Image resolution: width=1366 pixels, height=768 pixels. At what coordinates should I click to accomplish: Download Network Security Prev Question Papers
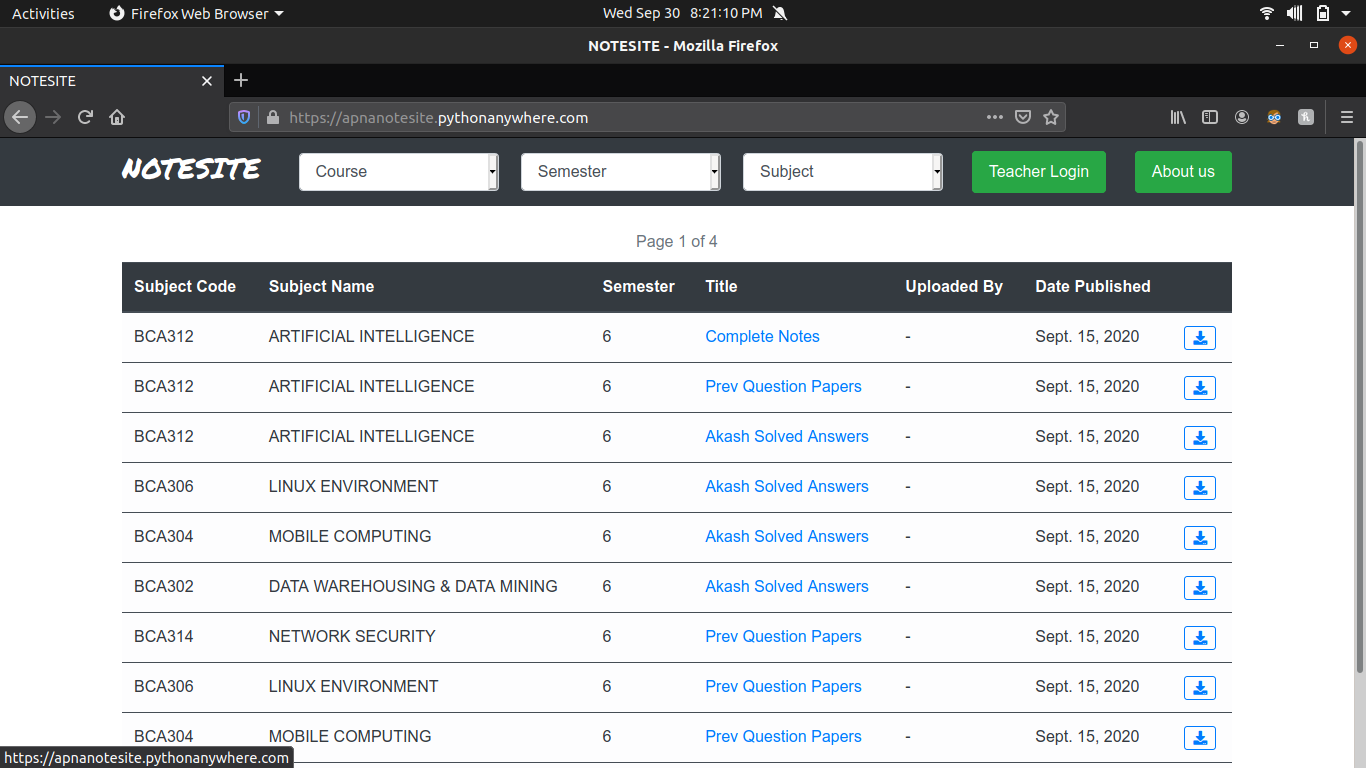1200,638
